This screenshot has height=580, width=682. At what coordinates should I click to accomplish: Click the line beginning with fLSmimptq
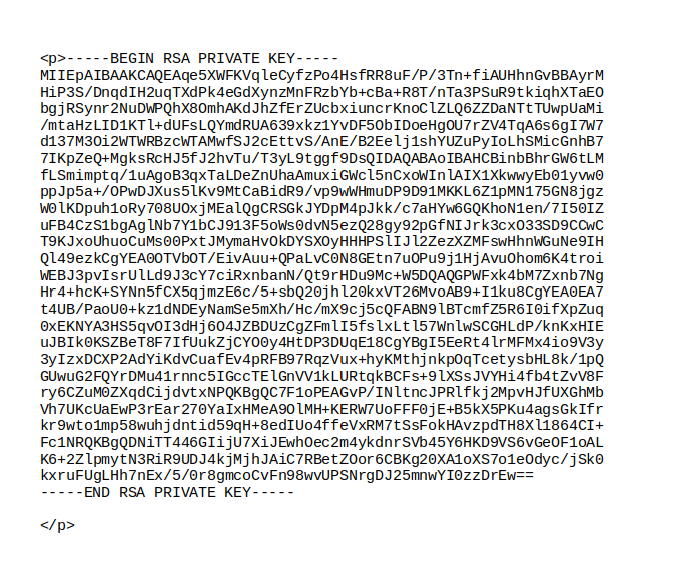(322, 175)
